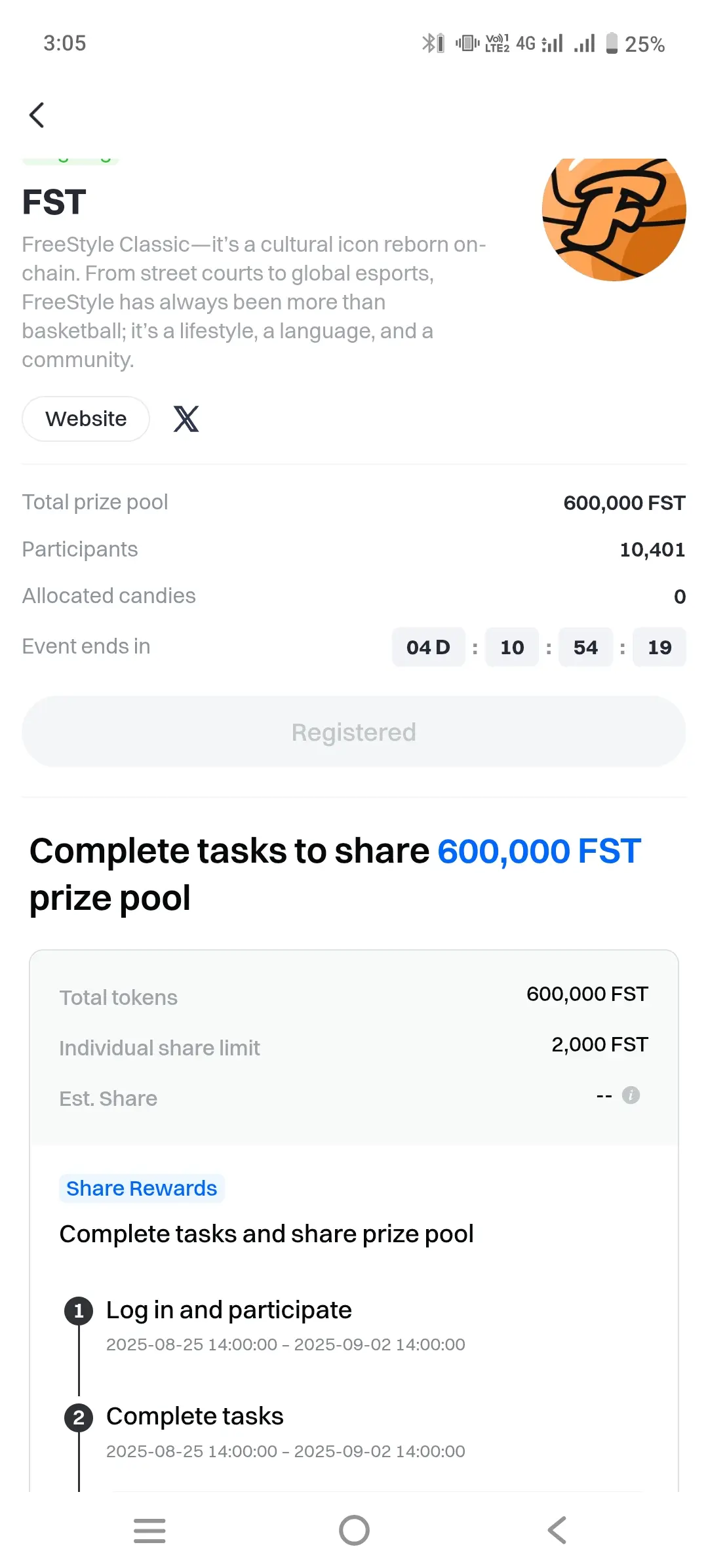708x1568 pixels.
Task: Tap the back arrow at top left
Action: tap(37, 115)
